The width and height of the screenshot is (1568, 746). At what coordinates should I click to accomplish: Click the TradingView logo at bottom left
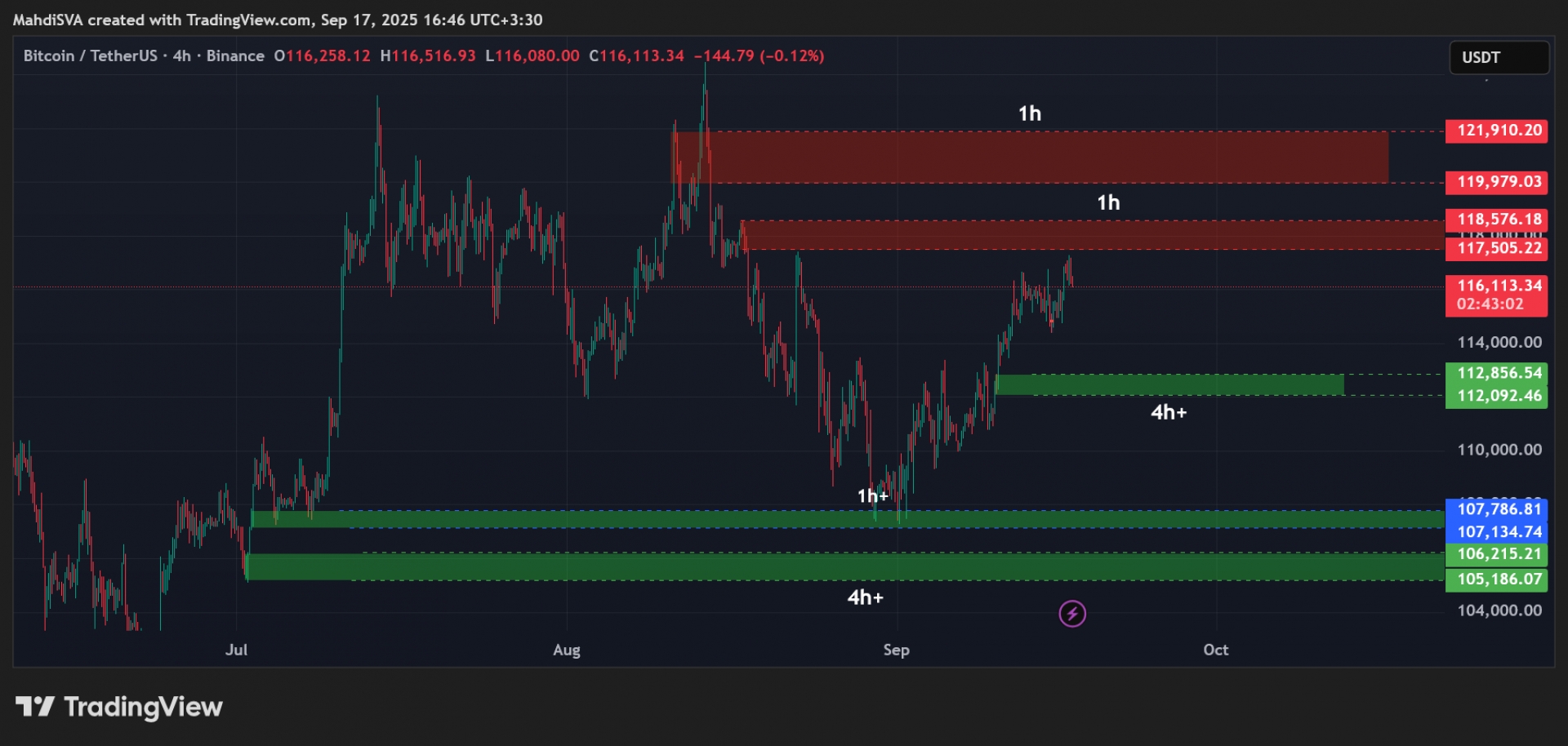click(119, 707)
